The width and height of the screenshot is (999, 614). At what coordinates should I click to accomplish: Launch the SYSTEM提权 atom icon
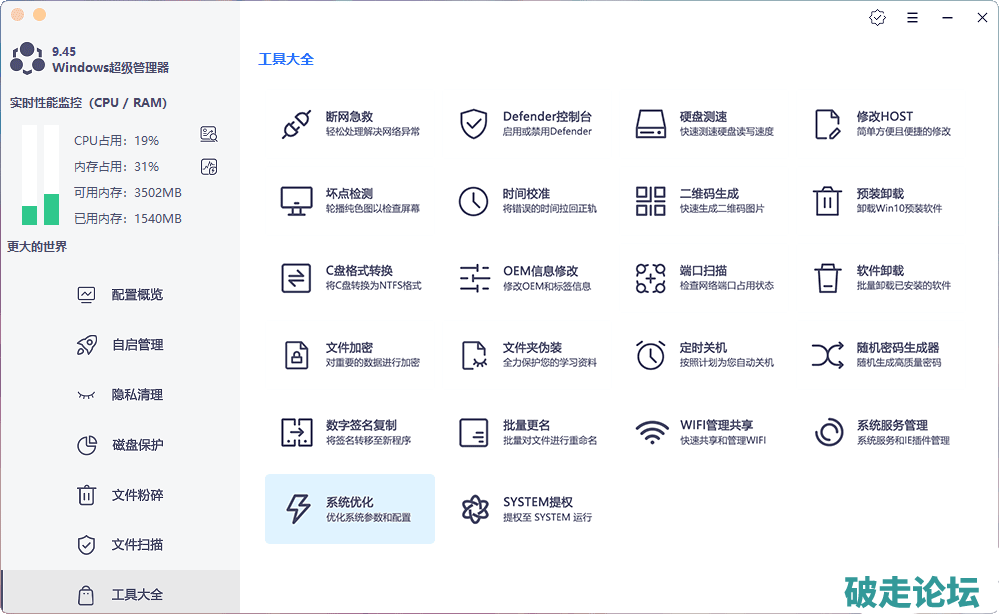[473, 509]
